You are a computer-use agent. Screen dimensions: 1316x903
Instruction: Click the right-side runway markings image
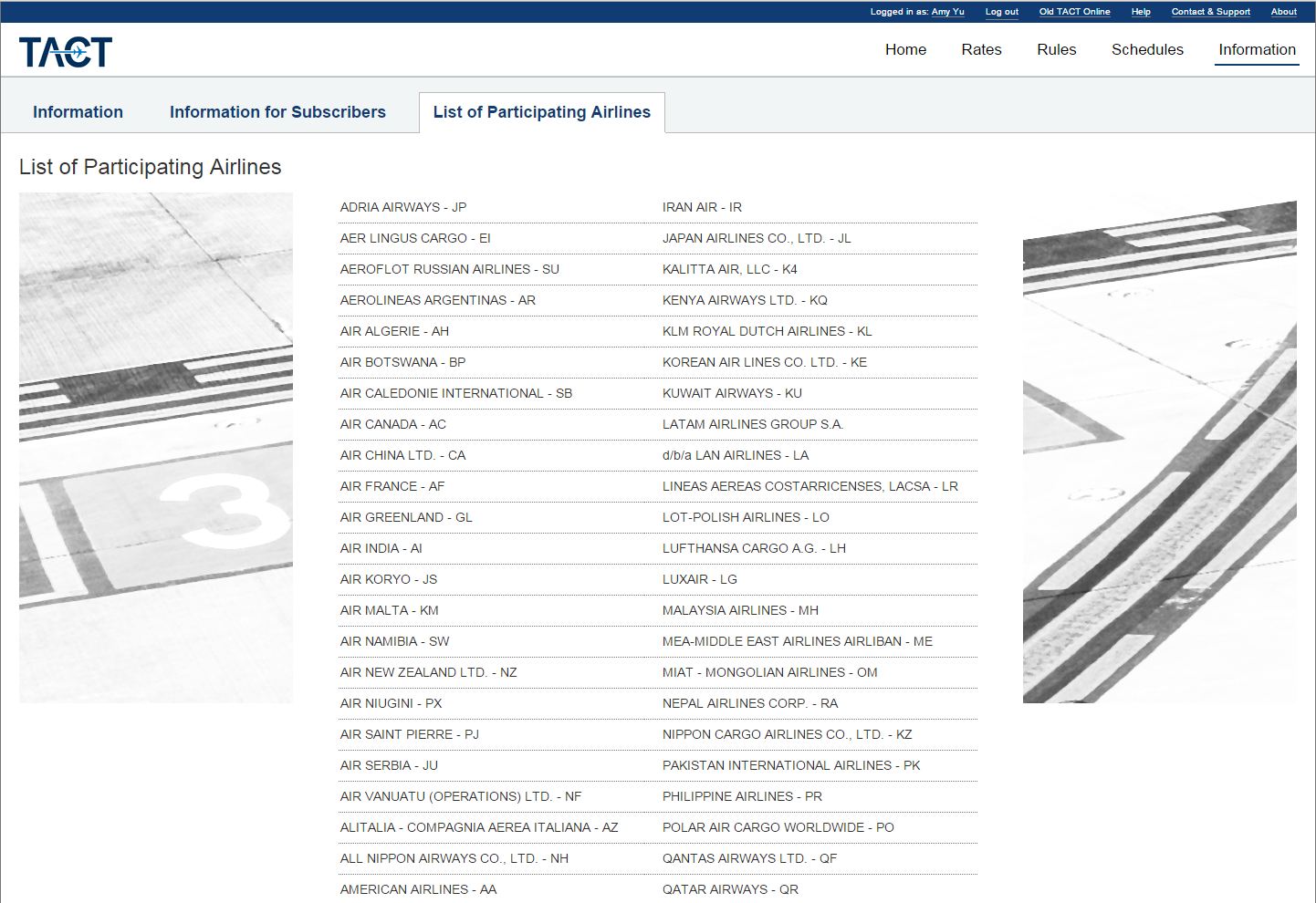tap(1159, 451)
